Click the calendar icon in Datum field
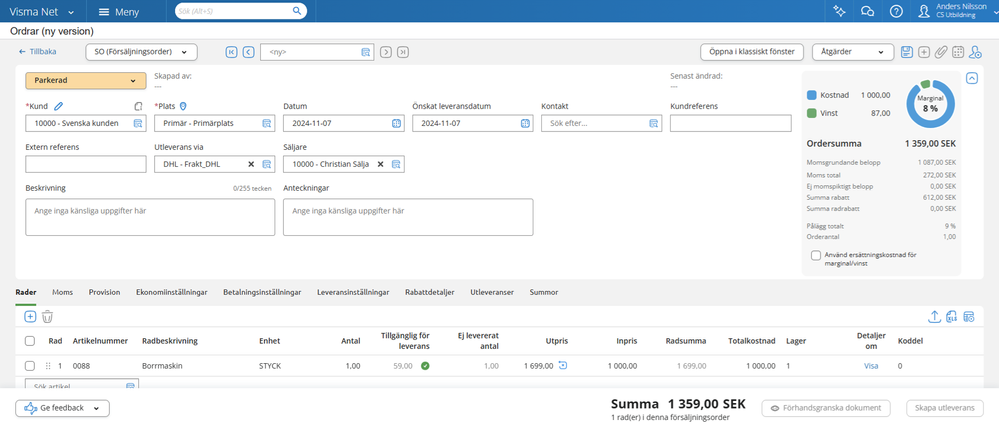The height and width of the screenshot is (427, 999). point(396,124)
